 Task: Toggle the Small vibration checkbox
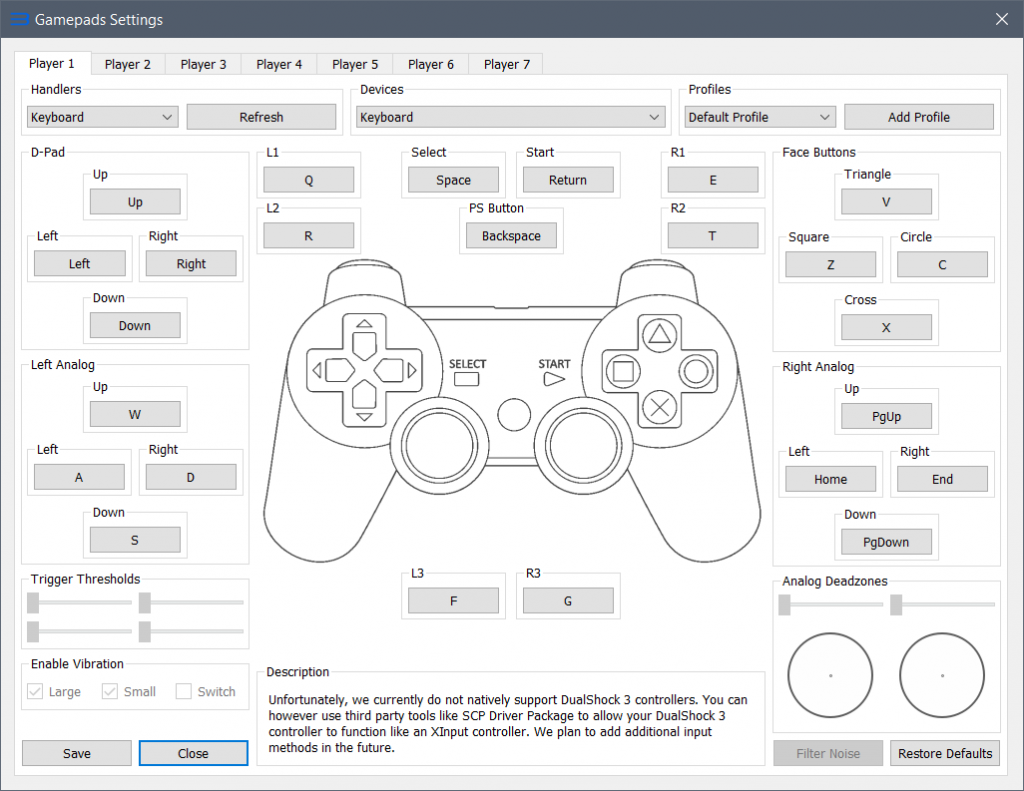coord(110,692)
